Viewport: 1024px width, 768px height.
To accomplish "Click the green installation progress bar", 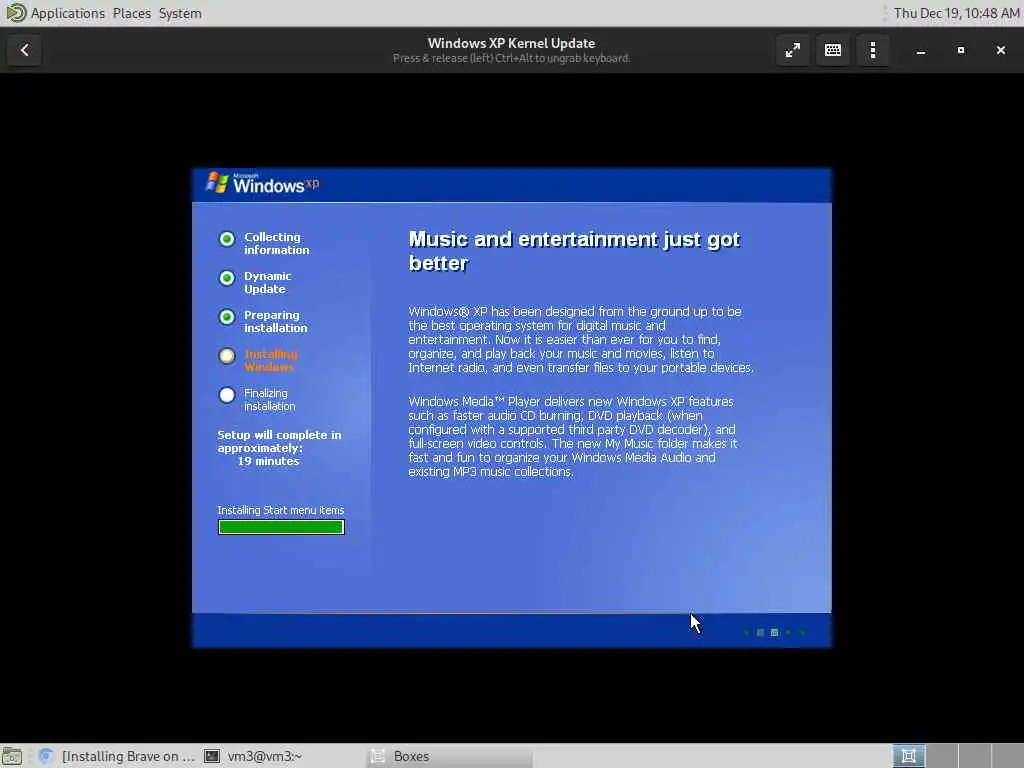I will click(281, 527).
